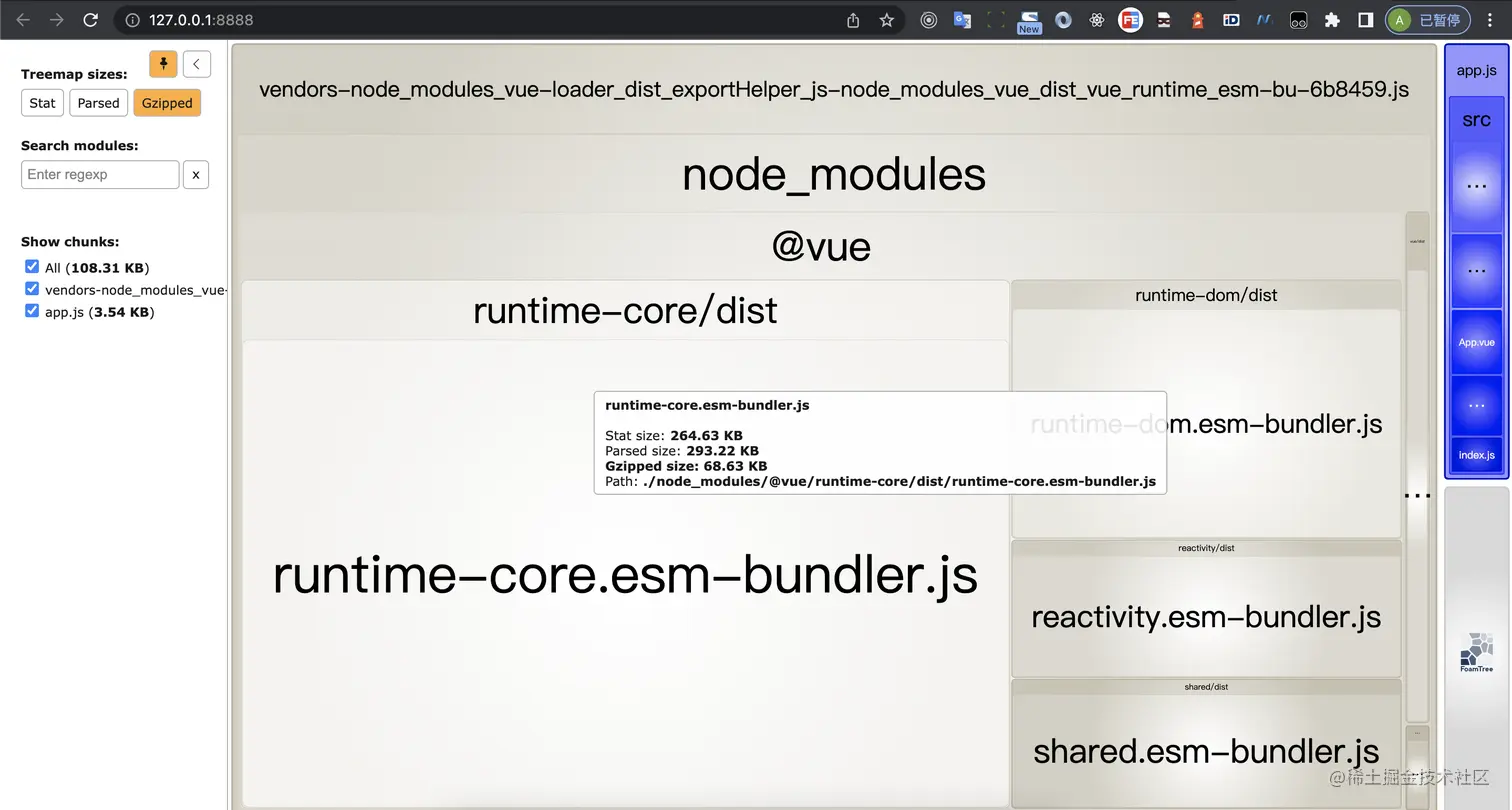Image resolution: width=1512 pixels, height=810 pixels.
Task: Click the App.vue module block
Action: click(1477, 342)
